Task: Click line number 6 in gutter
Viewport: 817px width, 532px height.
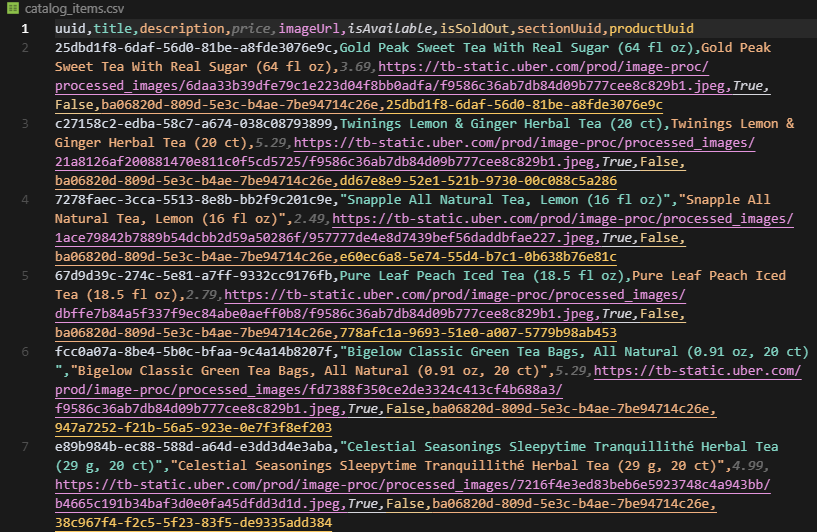Action: tap(25, 352)
